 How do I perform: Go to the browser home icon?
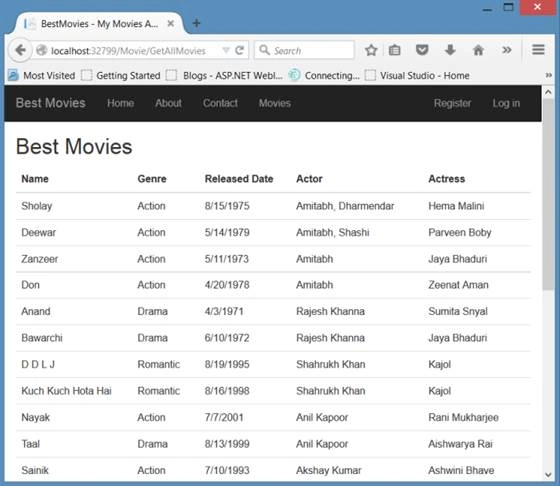click(x=478, y=50)
